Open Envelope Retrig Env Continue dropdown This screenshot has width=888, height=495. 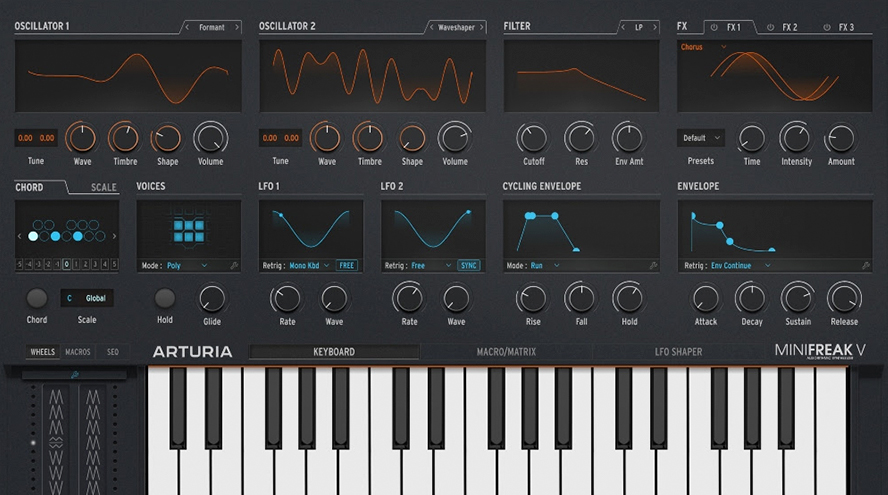[741, 265]
